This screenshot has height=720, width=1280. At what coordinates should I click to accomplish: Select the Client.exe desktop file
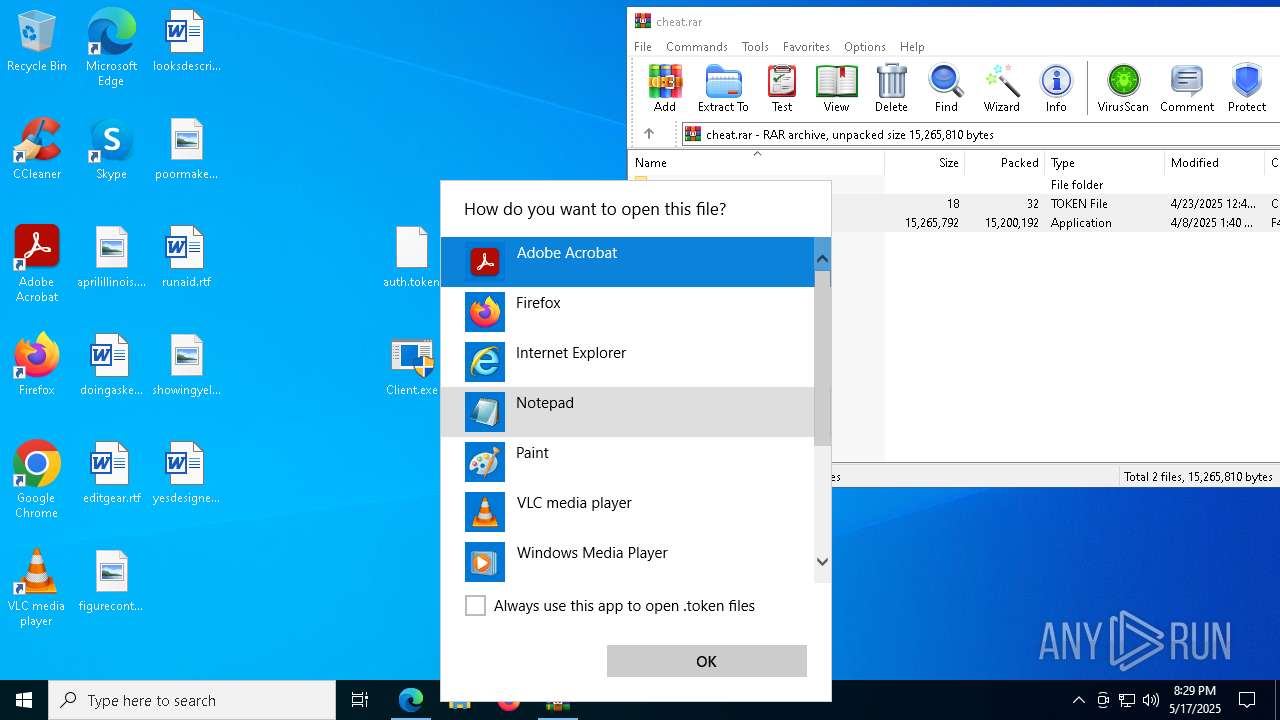pyautogui.click(x=412, y=368)
